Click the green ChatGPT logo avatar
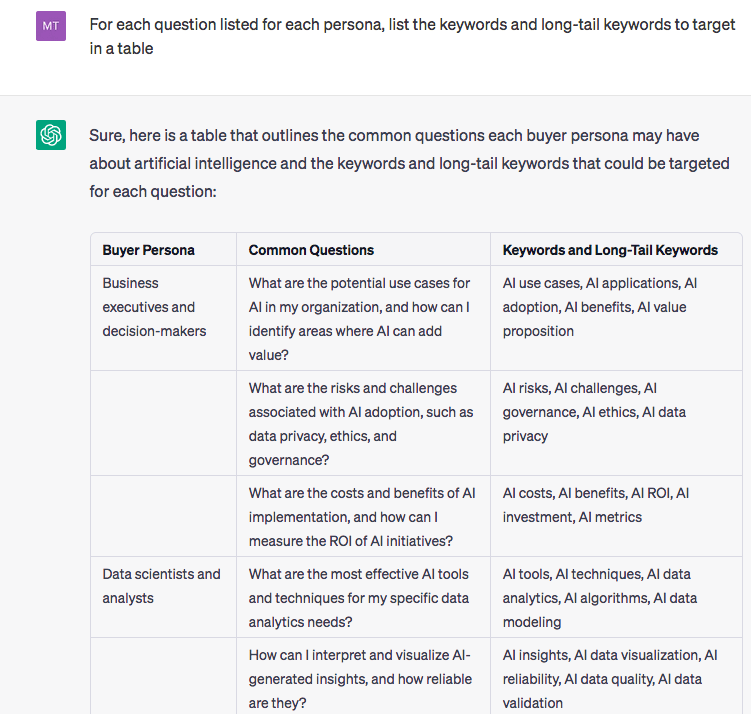 pos(51,135)
